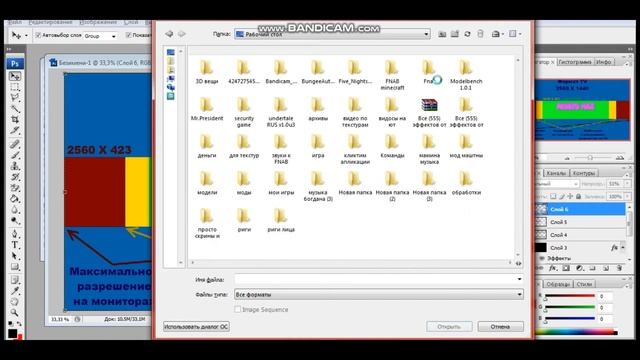Switch to the Гистограмма tab
The width and height of the screenshot is (640, 360).
[575, 62]
